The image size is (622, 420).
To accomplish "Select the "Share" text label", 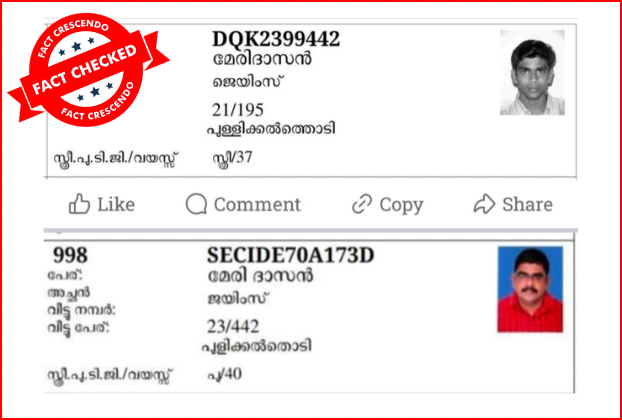I will click(x=528, y=205).
